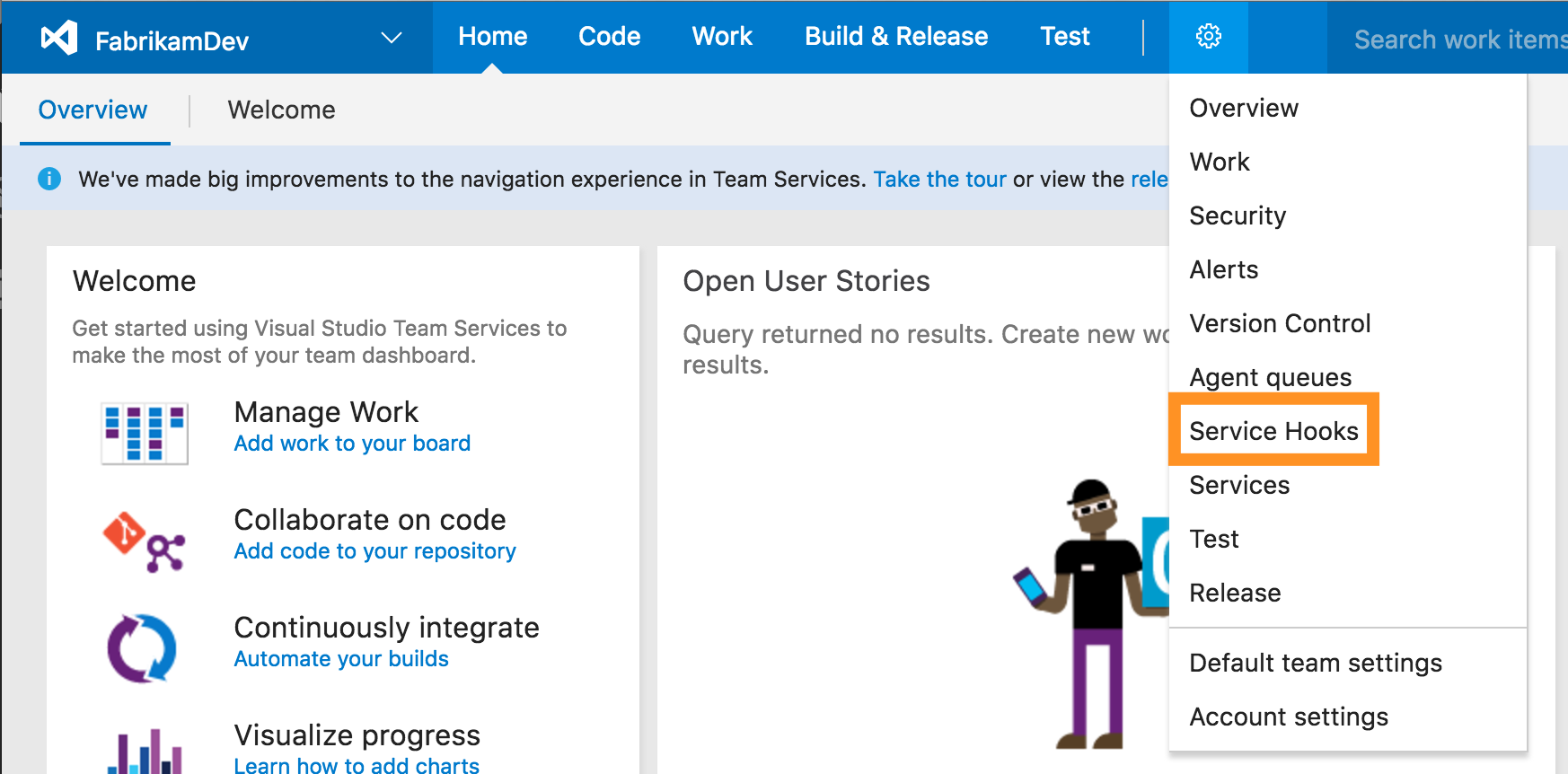Click the Collaborate on code git icon
Screen dimensions: 1568x774
[x=145, y=541]
